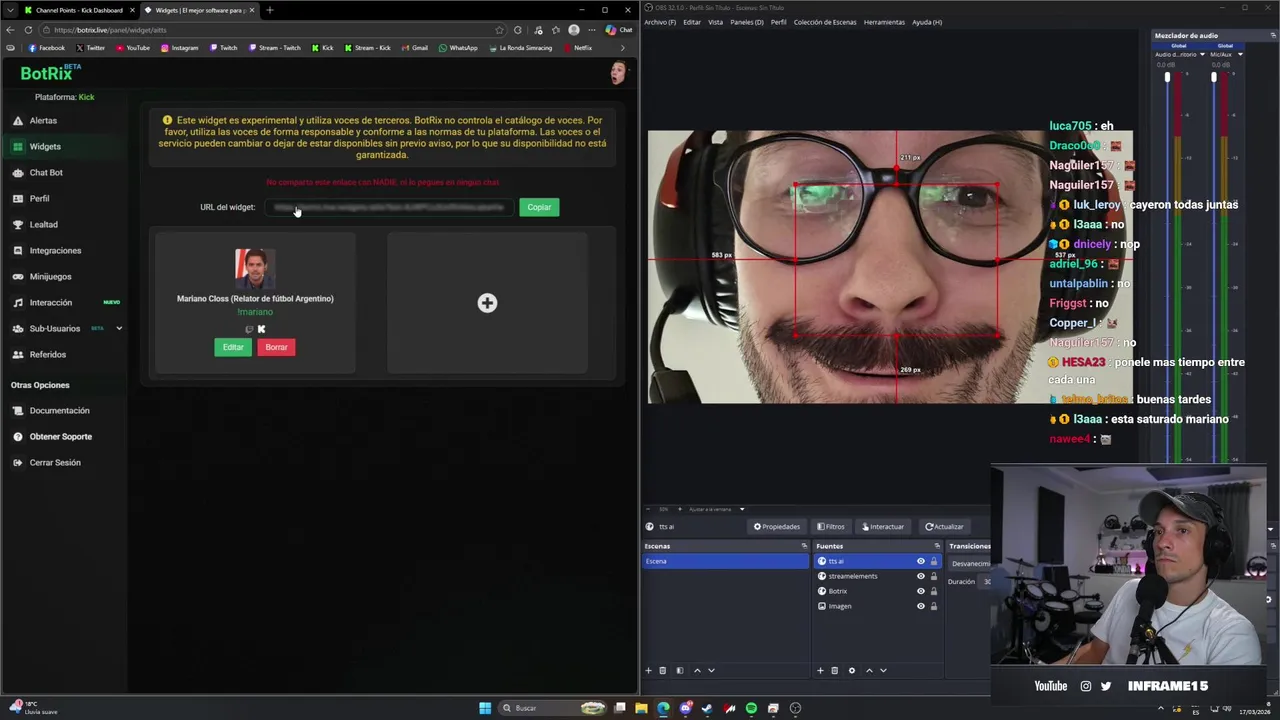Toggle visibility of Botrix source
The width and height of the screenshot is (1280, 720).
[921, 591]
